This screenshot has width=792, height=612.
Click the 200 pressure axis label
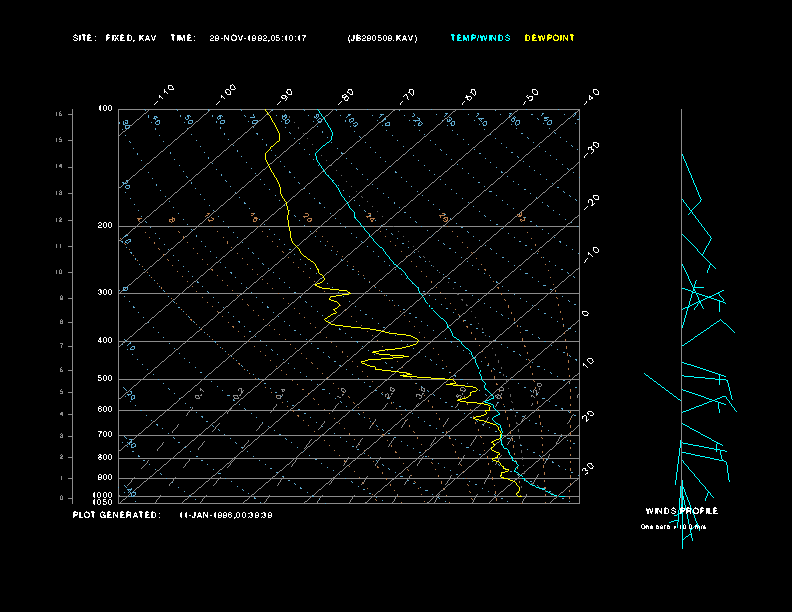(105, 226)
